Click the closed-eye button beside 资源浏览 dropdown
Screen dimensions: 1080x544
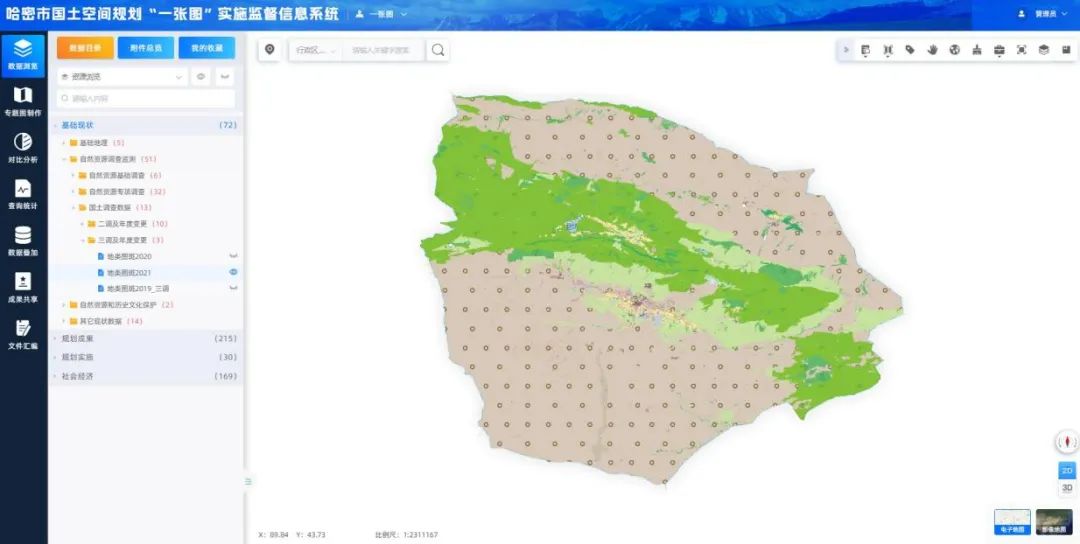pyautogui.click(x=225, y=76)
